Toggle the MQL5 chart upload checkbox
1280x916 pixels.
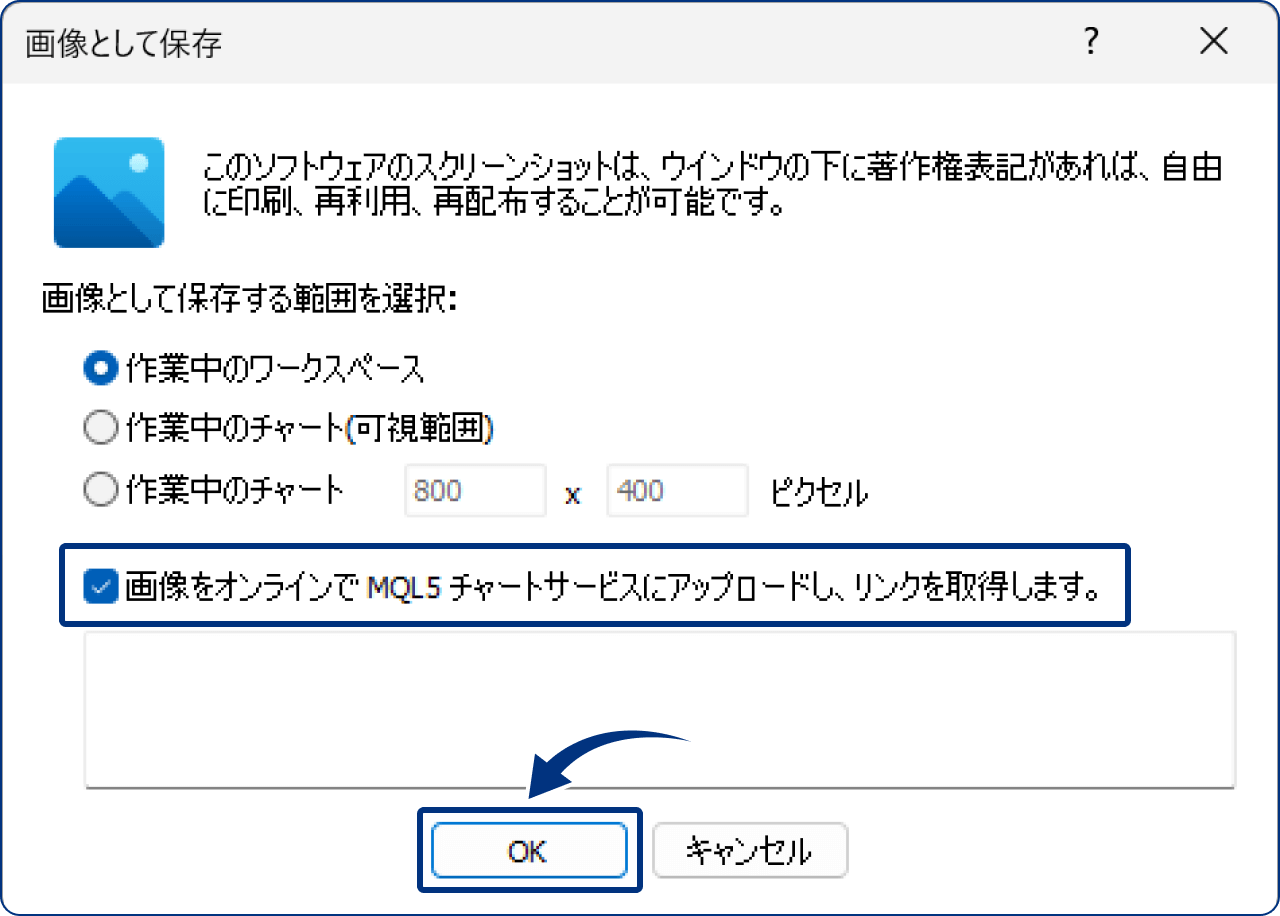tap(101, 587)
